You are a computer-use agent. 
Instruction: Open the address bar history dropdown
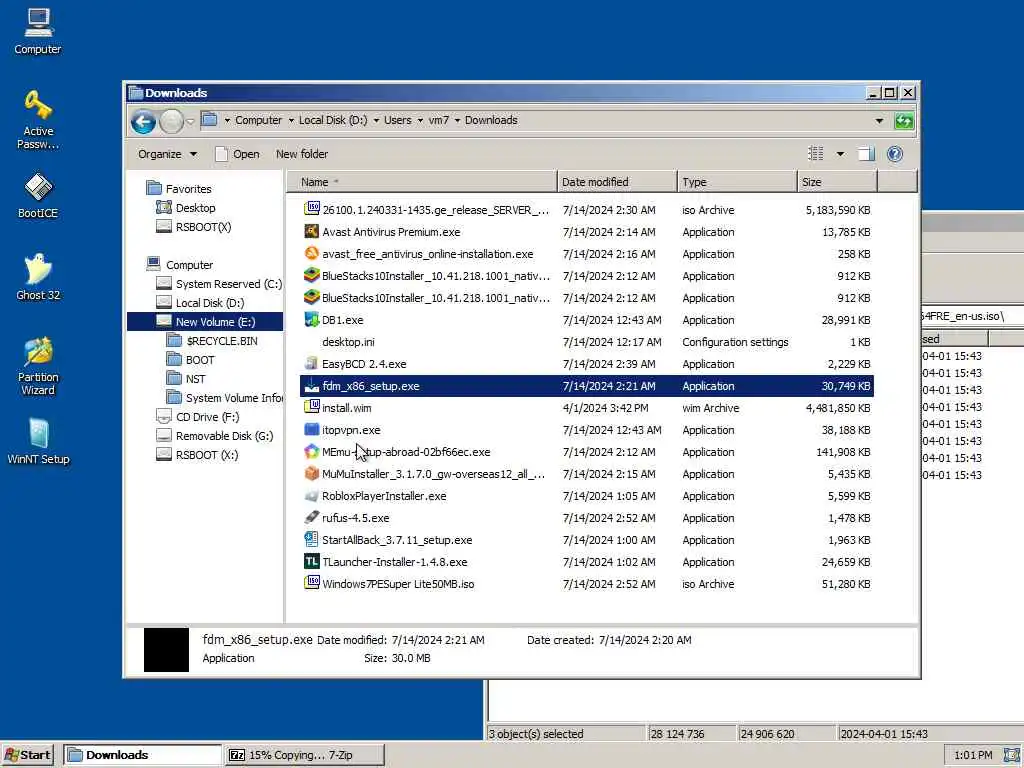coord(879,121)
